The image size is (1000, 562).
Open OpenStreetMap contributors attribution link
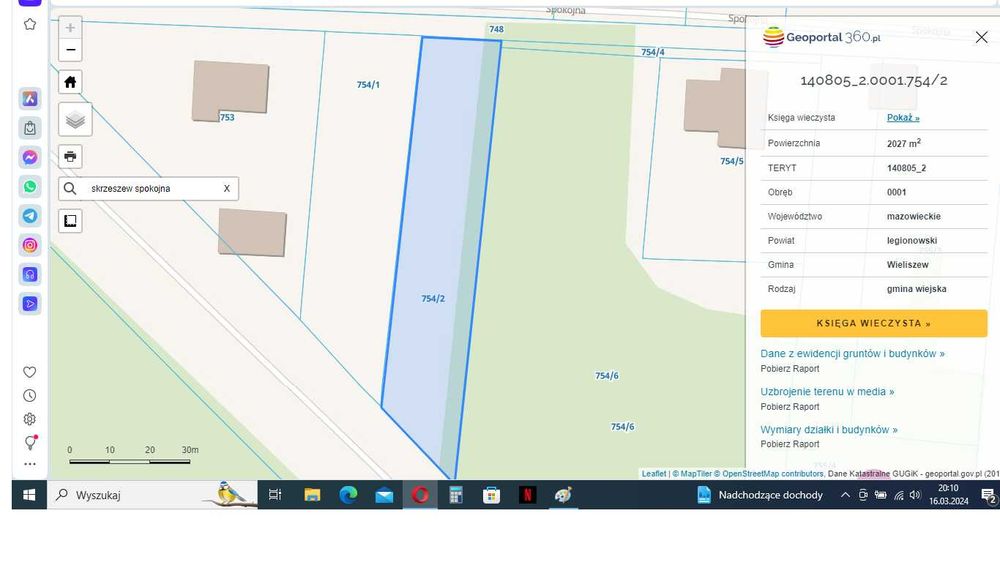(768, 474)
